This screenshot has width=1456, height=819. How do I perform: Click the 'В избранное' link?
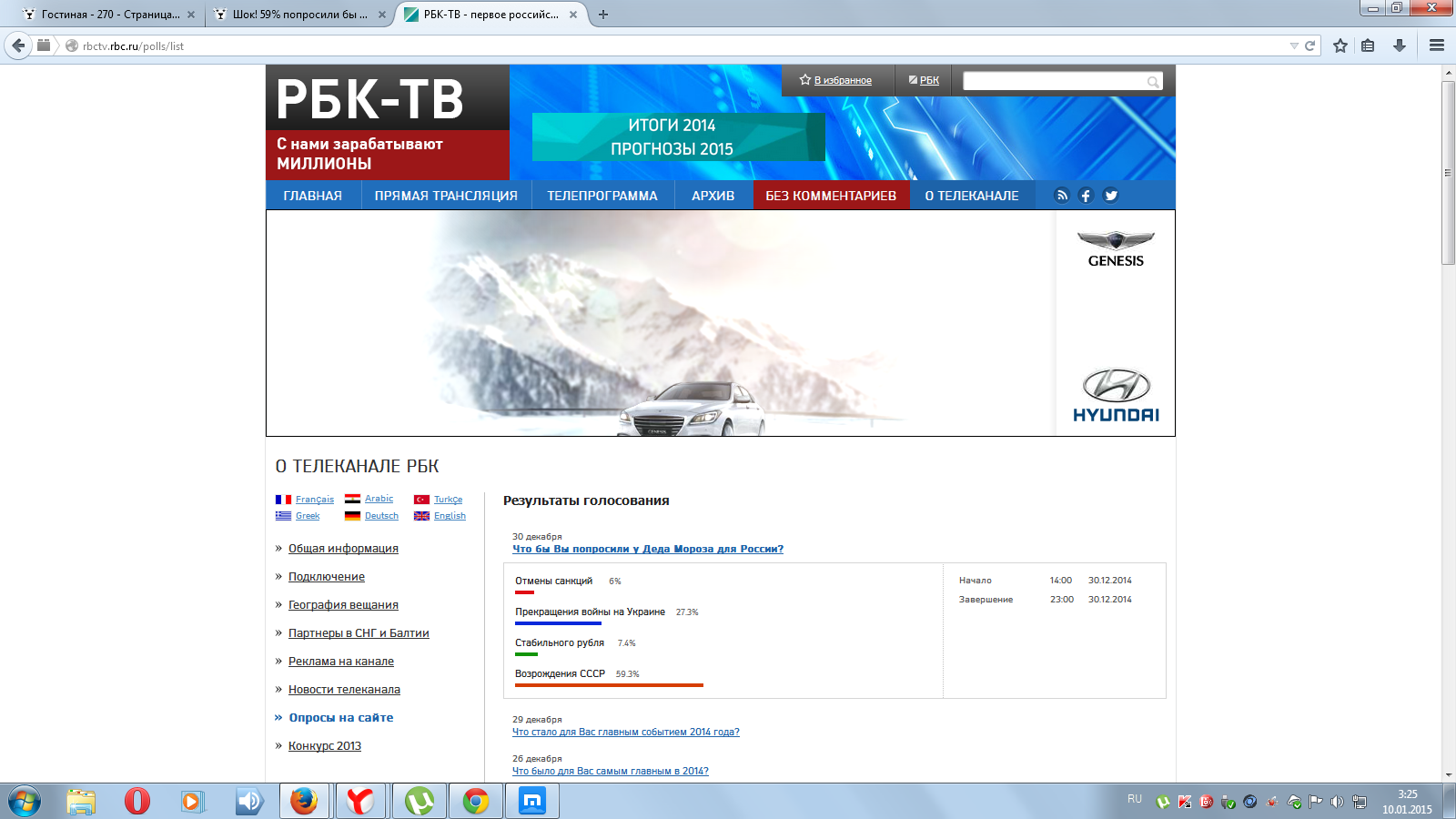(x=843, y=80)
